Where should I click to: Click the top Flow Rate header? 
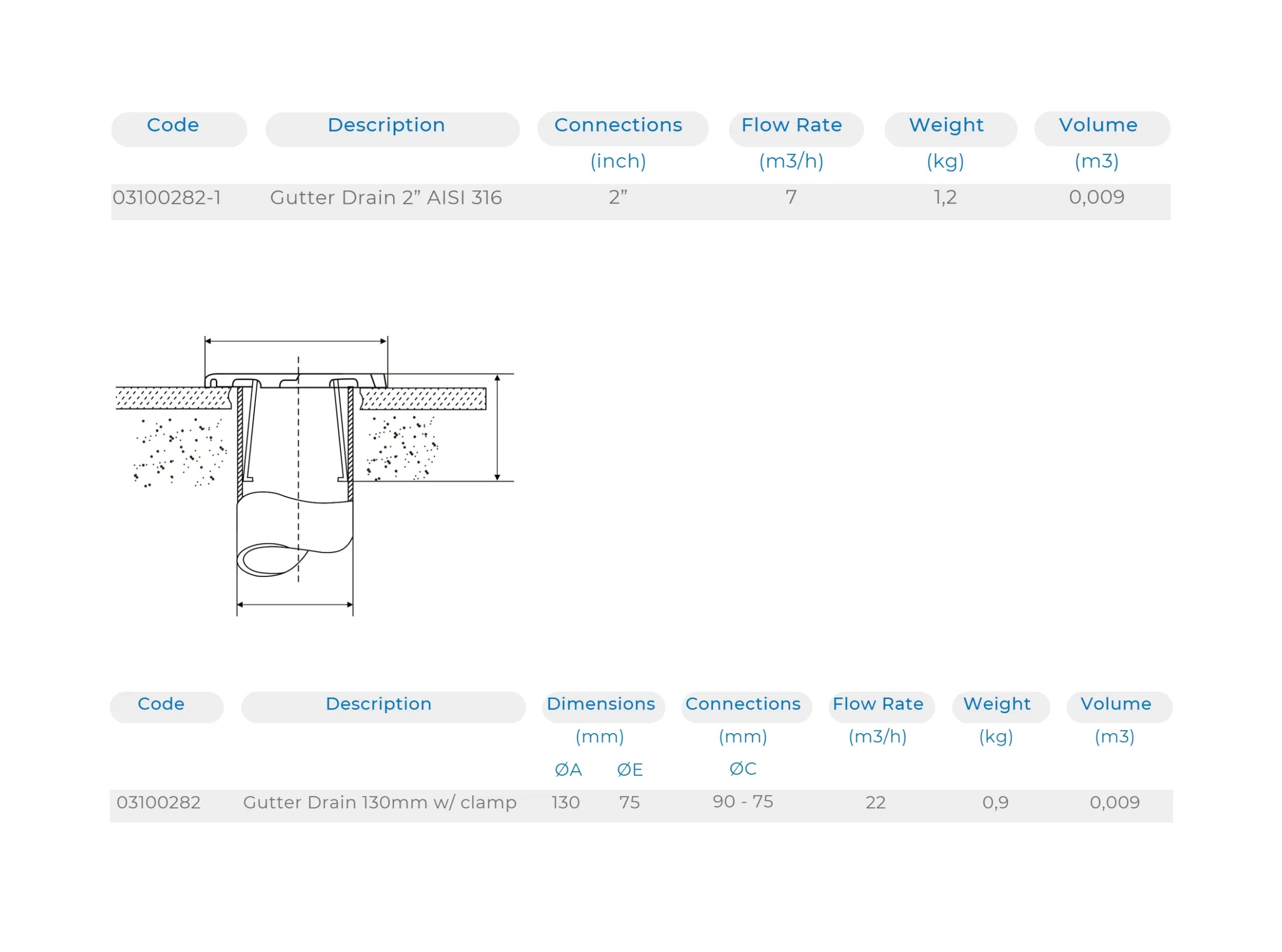[x=791, y=126]
